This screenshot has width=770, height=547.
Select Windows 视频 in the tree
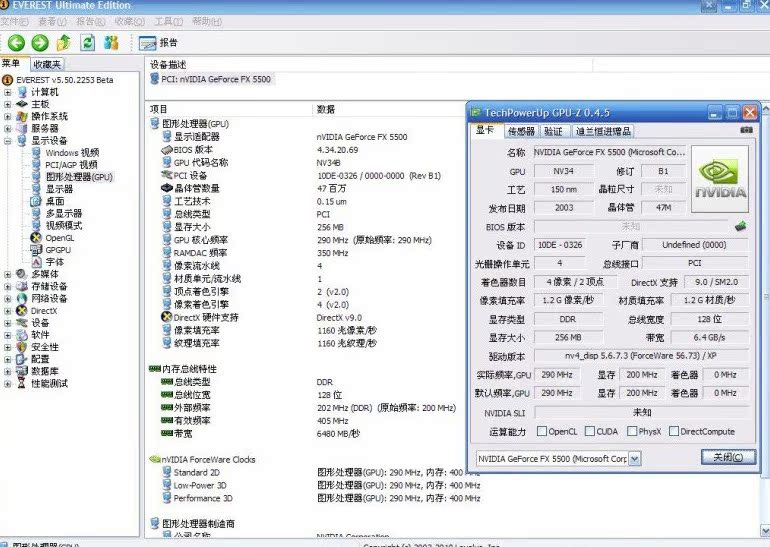(x=72, y=153)
